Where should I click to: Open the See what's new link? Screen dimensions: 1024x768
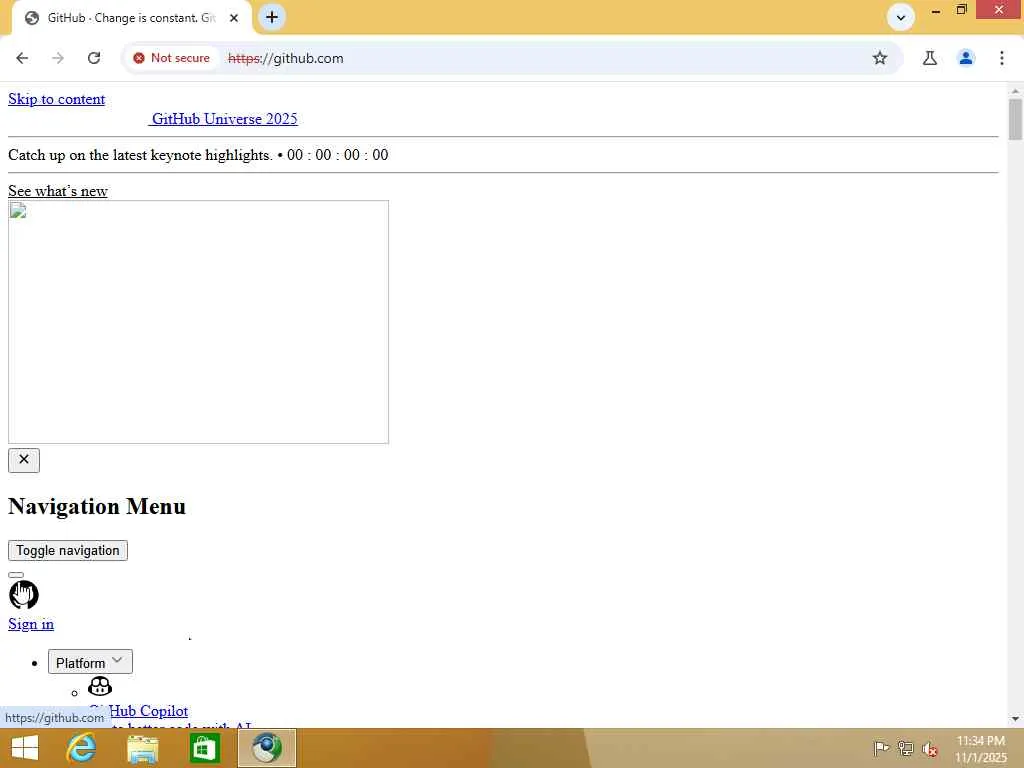[57, 191]
